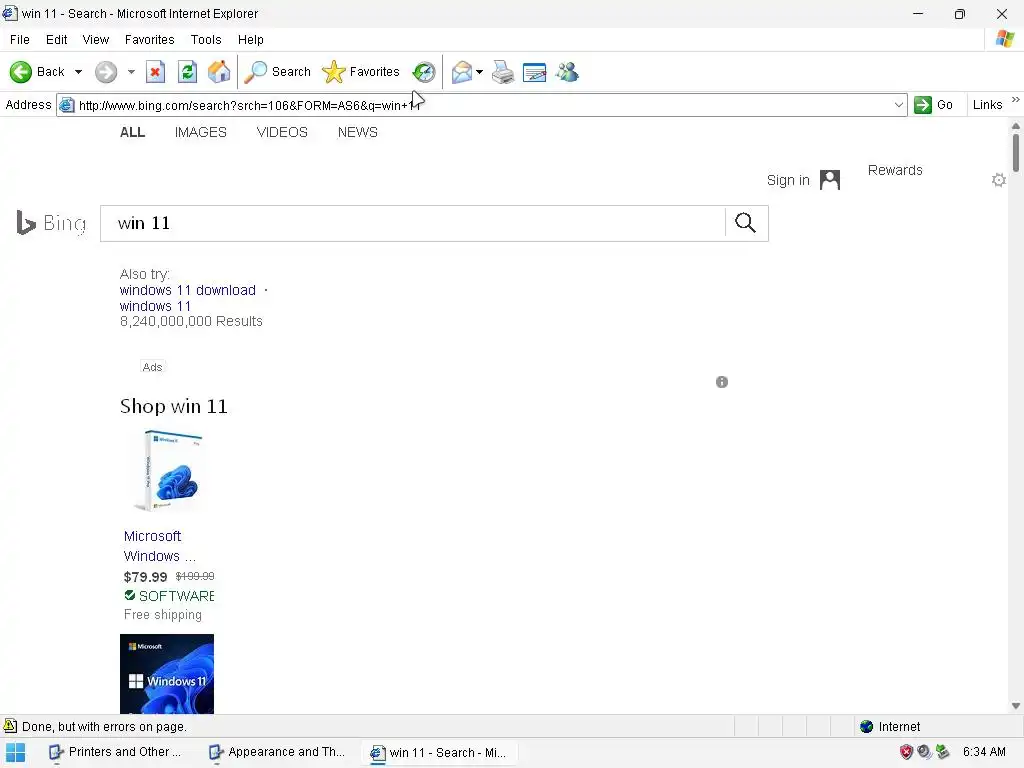Switch to the NEWS tab
Viewport: 1024px width, 768px height.
pos(358,132)
